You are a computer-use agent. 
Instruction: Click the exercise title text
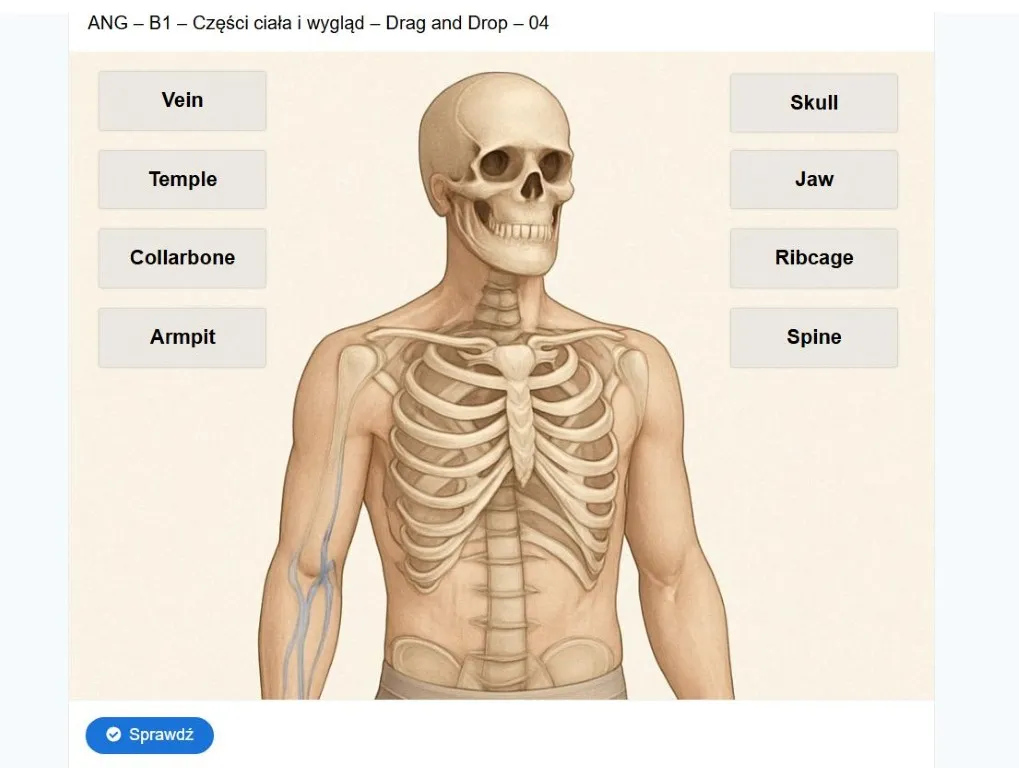click(318, 23)
